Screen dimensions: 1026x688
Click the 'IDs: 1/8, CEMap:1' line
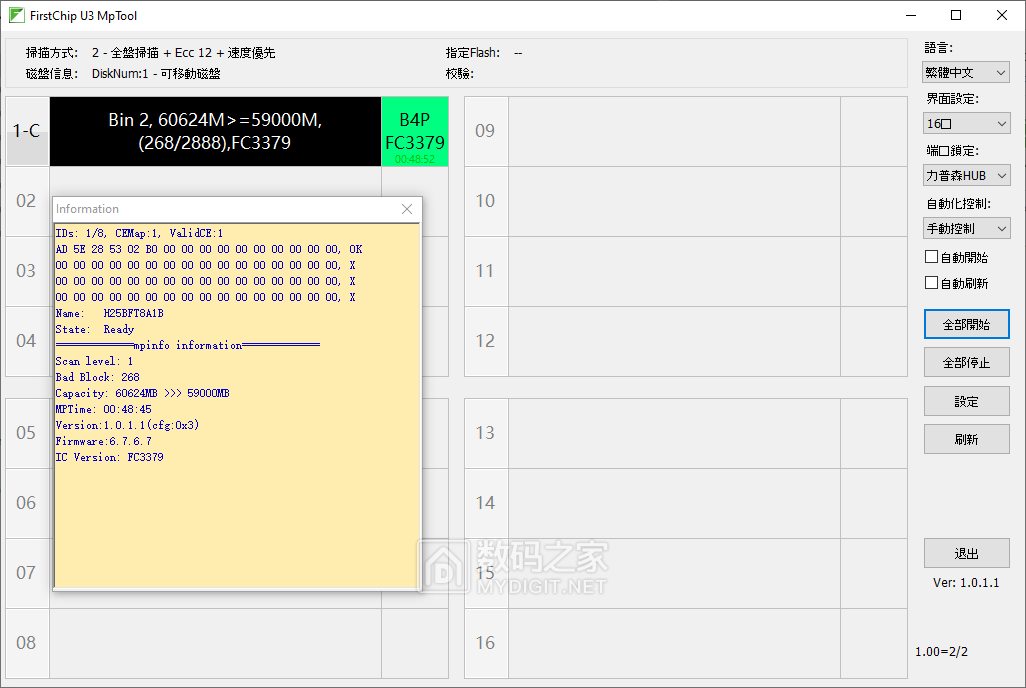click(139, 233)
